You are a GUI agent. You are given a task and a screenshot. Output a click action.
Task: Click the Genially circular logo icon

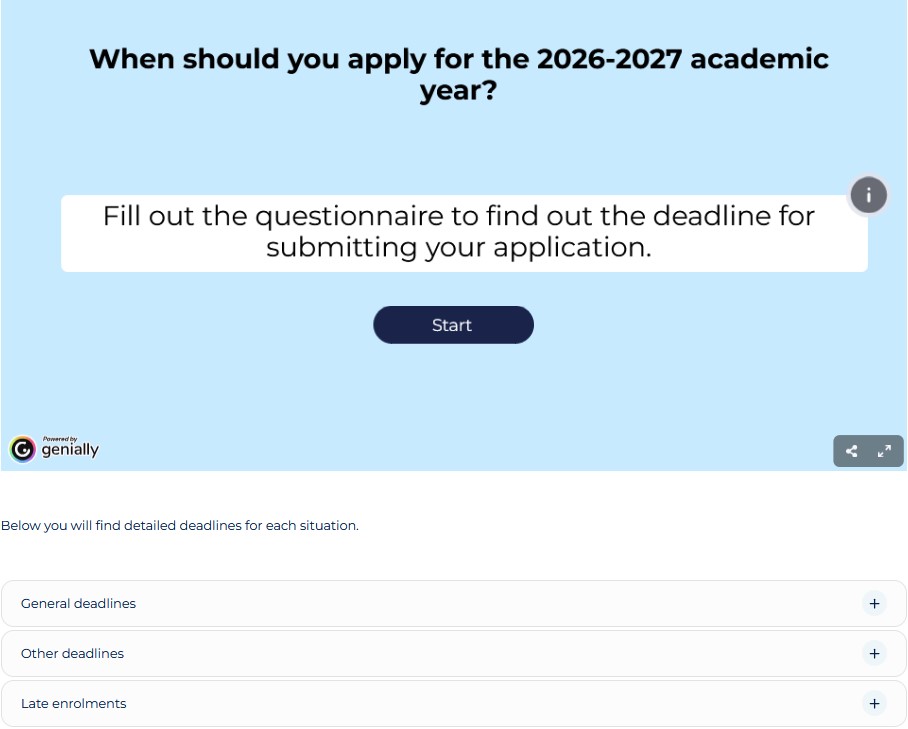click(22, 449)
